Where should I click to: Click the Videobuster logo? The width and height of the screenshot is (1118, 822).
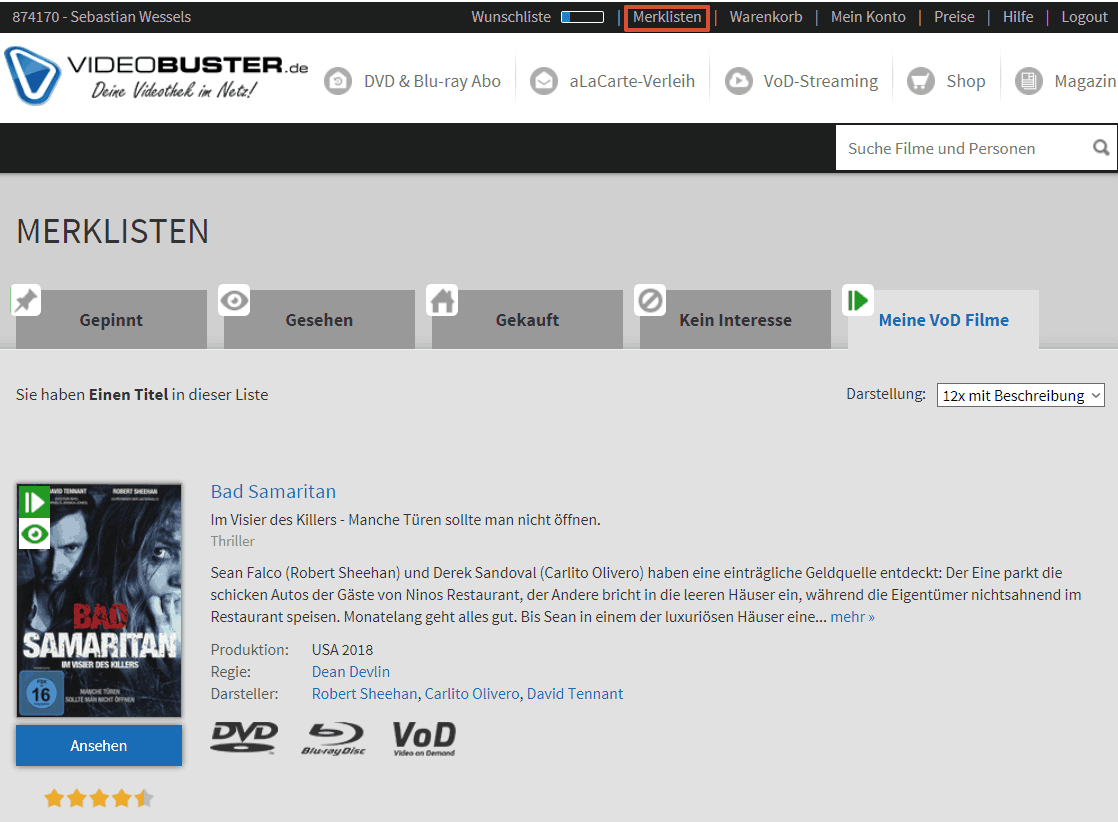click(156, 76)
